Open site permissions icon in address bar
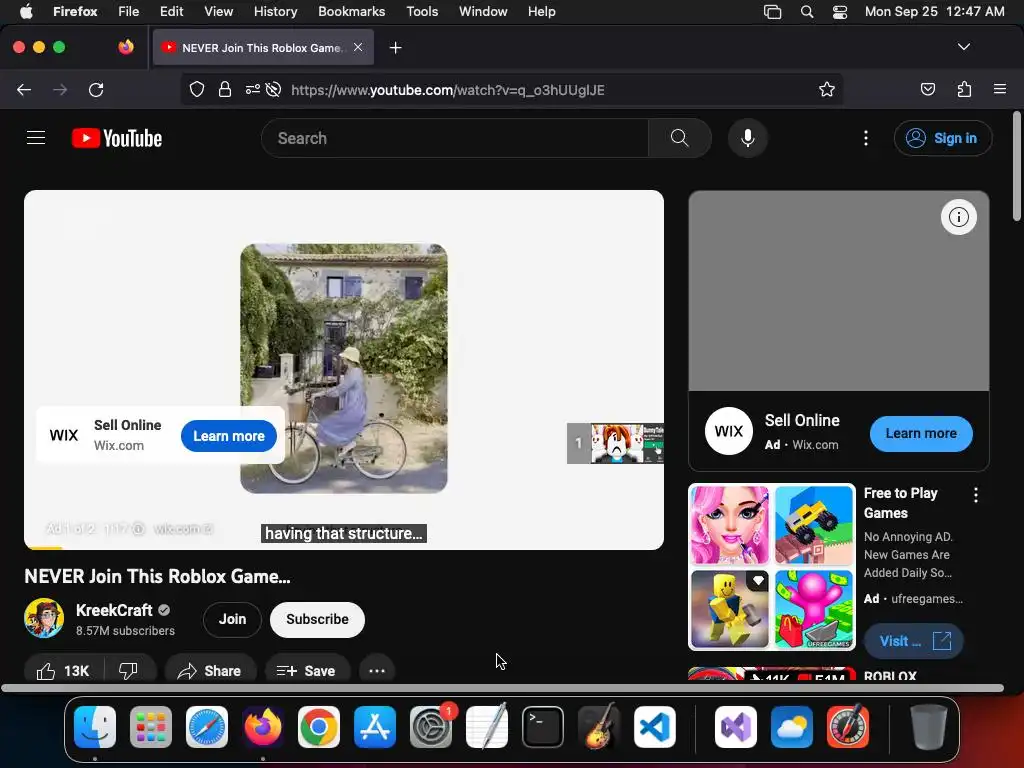The width and height of the screenshot is (1024, 768). pyautogui.click(x=253, y=89)
